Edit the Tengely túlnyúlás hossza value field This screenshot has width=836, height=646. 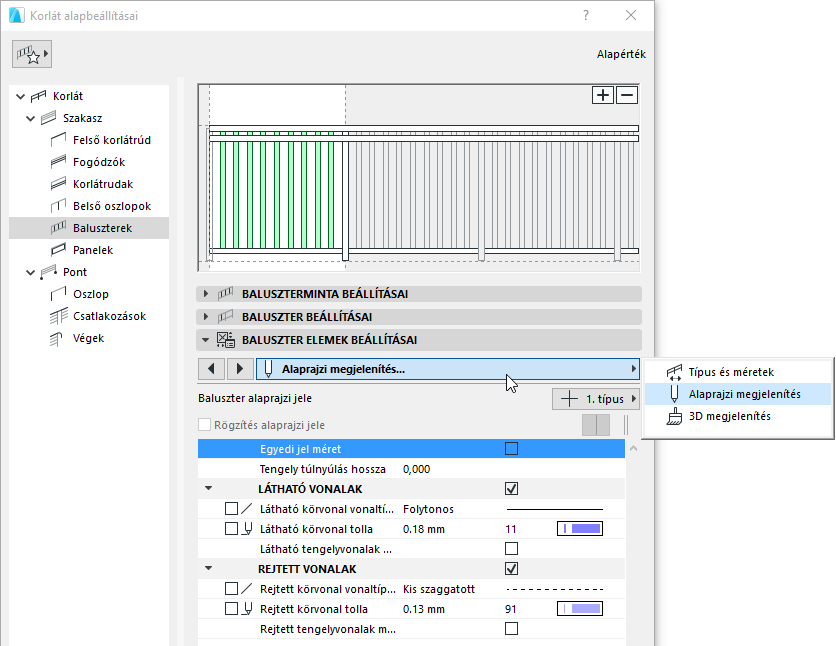420,468
